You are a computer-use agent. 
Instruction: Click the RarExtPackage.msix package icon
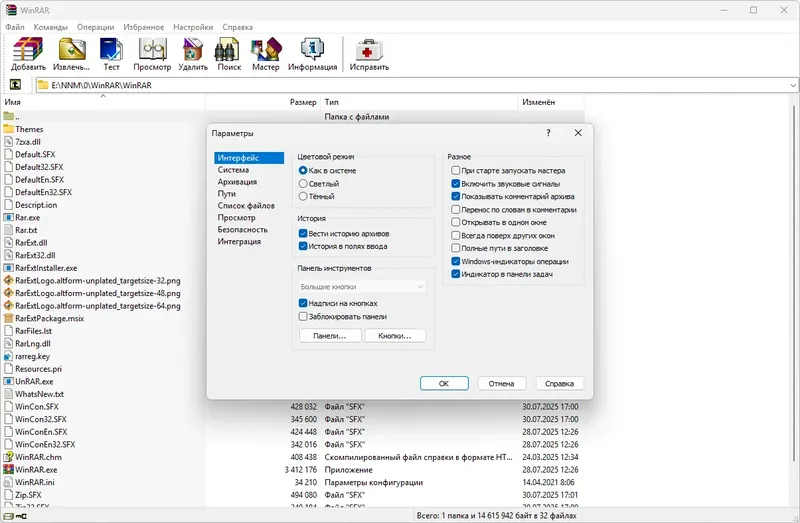tap(8, 318)
